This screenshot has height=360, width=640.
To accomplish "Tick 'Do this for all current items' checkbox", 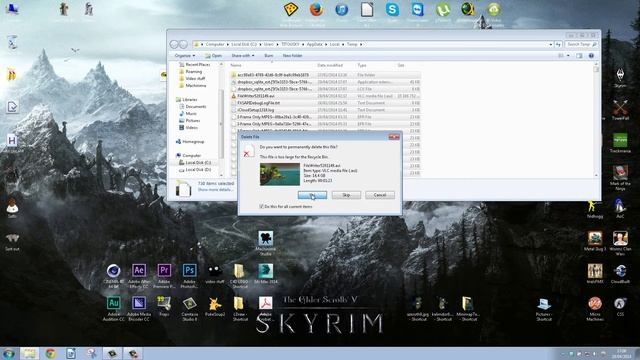I will pos(261,207).
